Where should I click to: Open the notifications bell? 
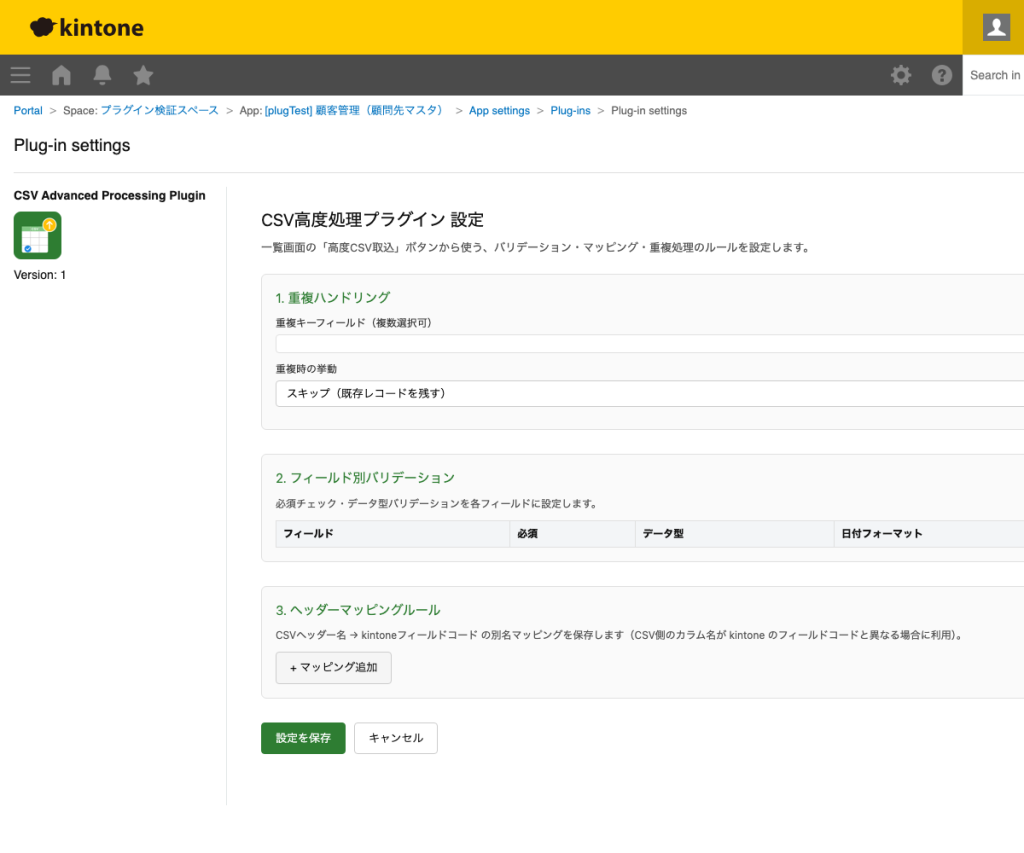tap(101, 75)
